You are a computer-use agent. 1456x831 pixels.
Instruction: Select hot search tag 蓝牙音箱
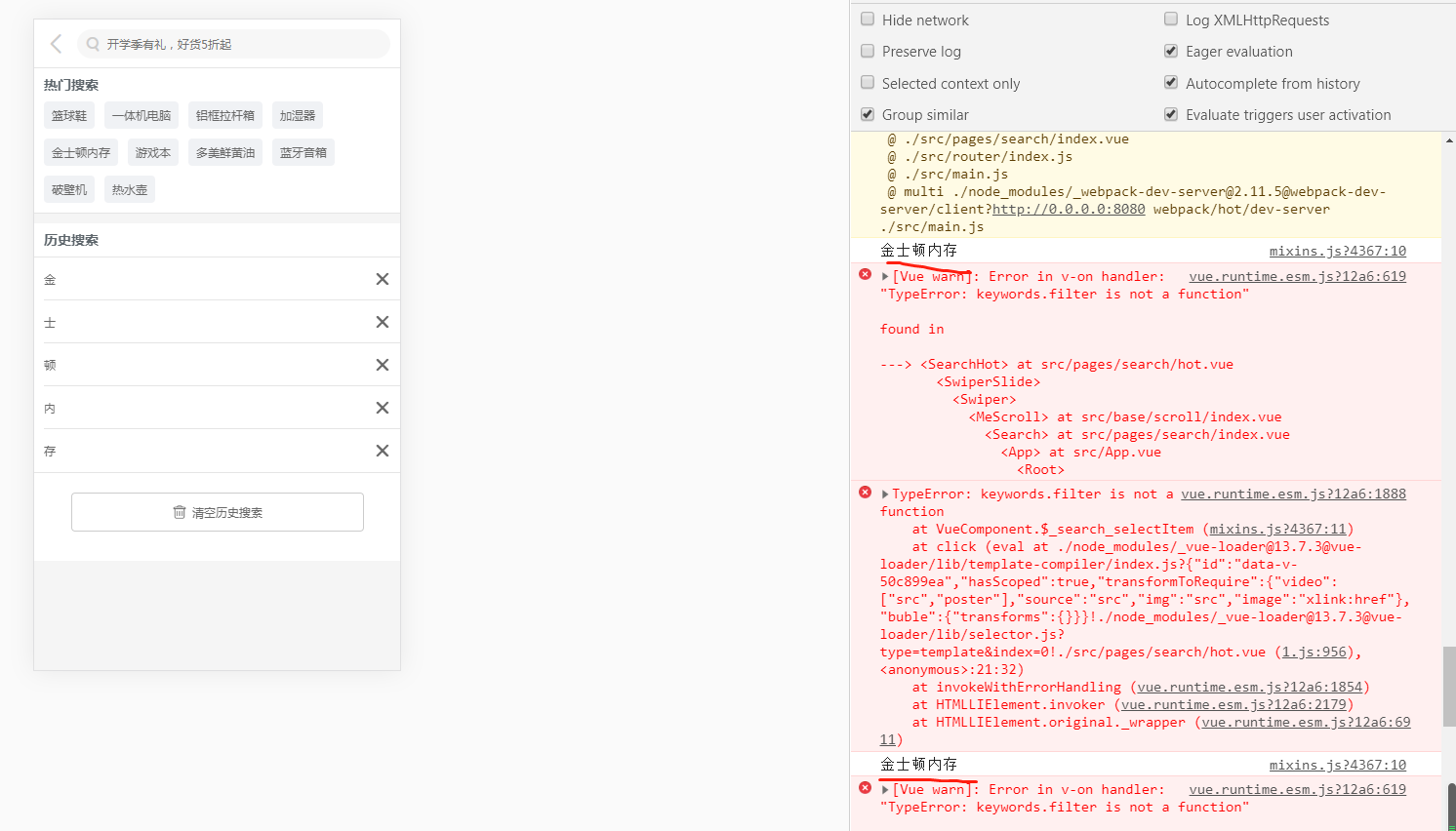click(303, 152)
